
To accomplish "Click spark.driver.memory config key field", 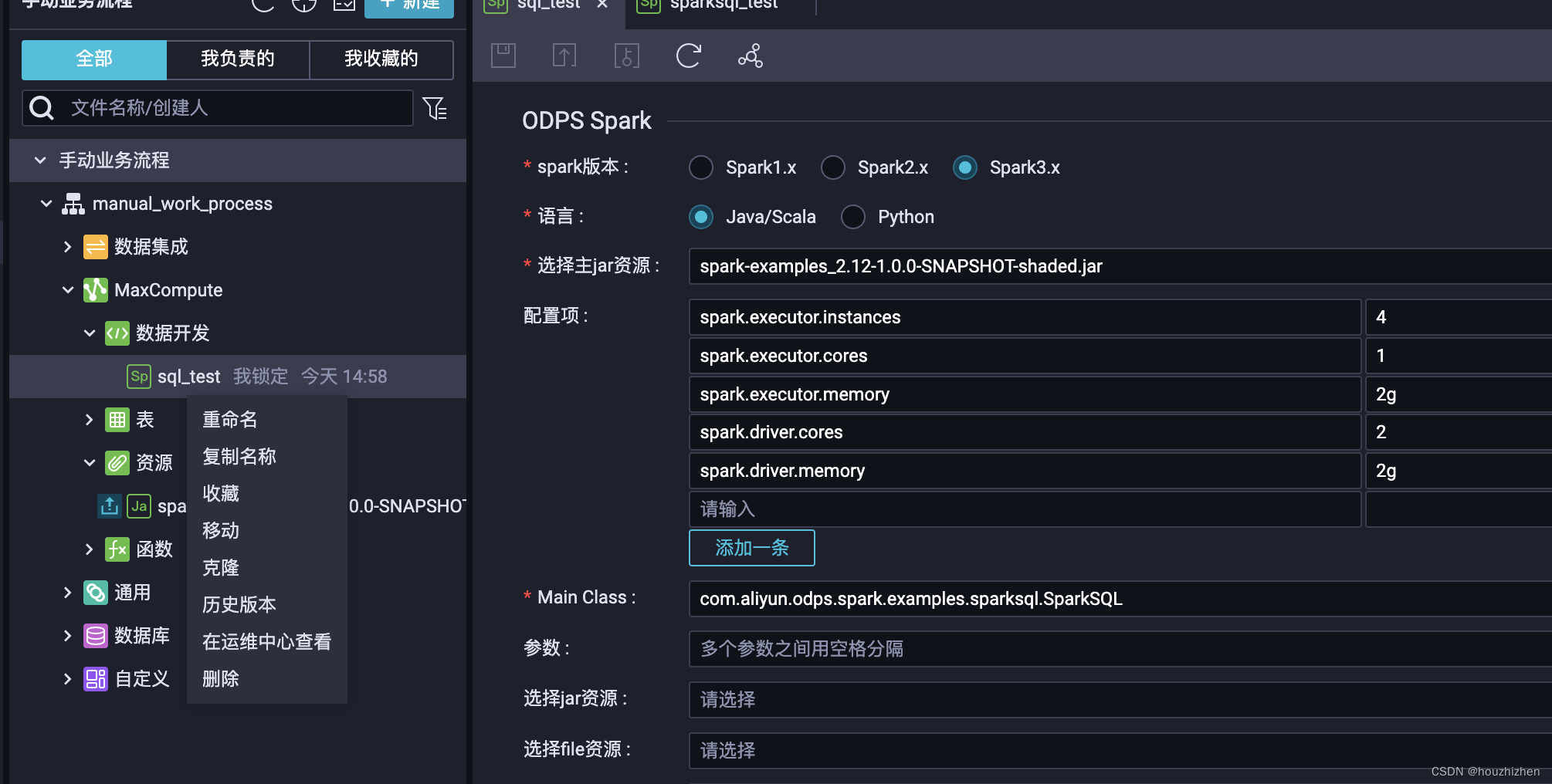I will coord(1025,471).
